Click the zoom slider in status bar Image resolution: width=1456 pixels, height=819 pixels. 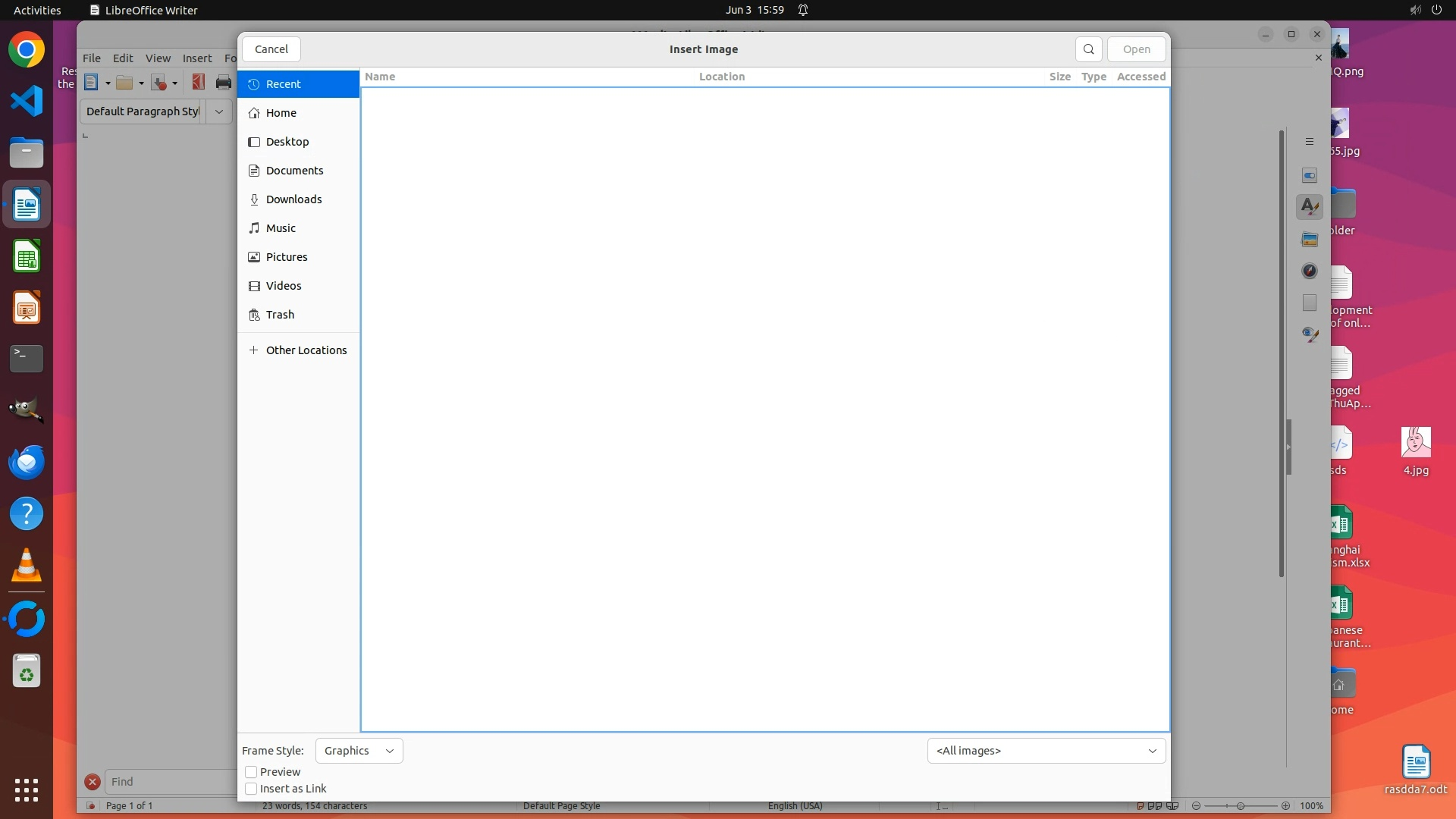click(x=1241, y=806)
